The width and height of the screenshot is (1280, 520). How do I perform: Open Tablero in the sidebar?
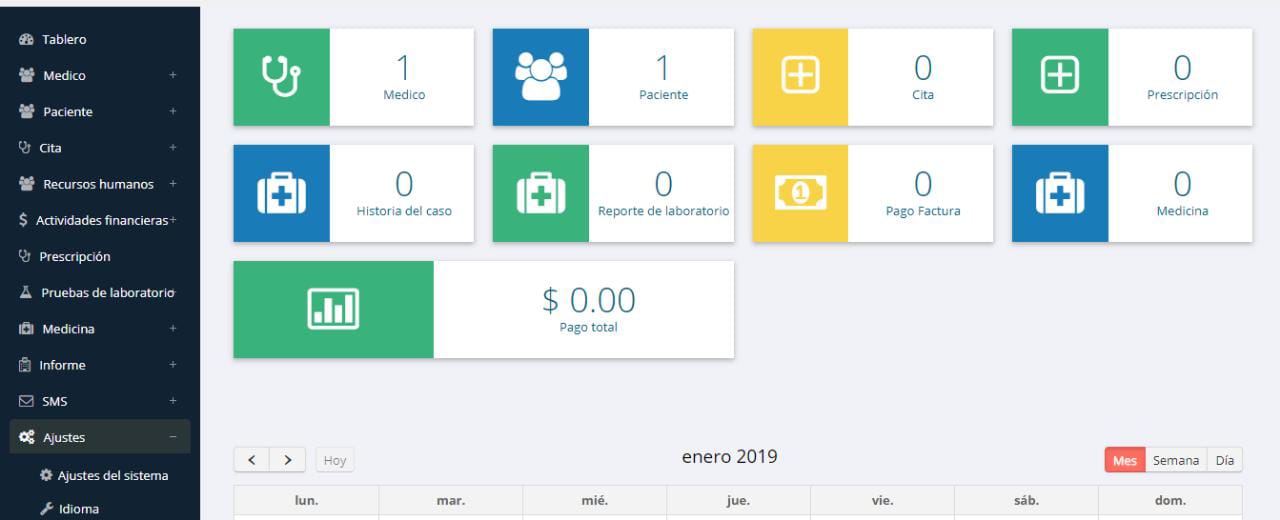[64, 40]
